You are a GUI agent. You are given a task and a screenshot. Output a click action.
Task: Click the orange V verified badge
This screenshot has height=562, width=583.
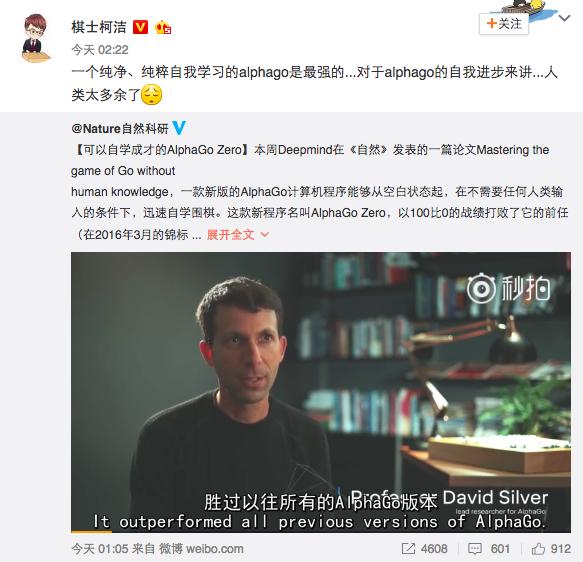point(141,27)
